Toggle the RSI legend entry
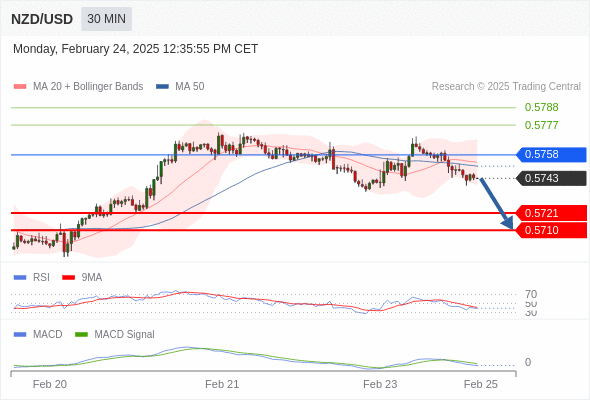The image size is (590, 400). point(32,277)
